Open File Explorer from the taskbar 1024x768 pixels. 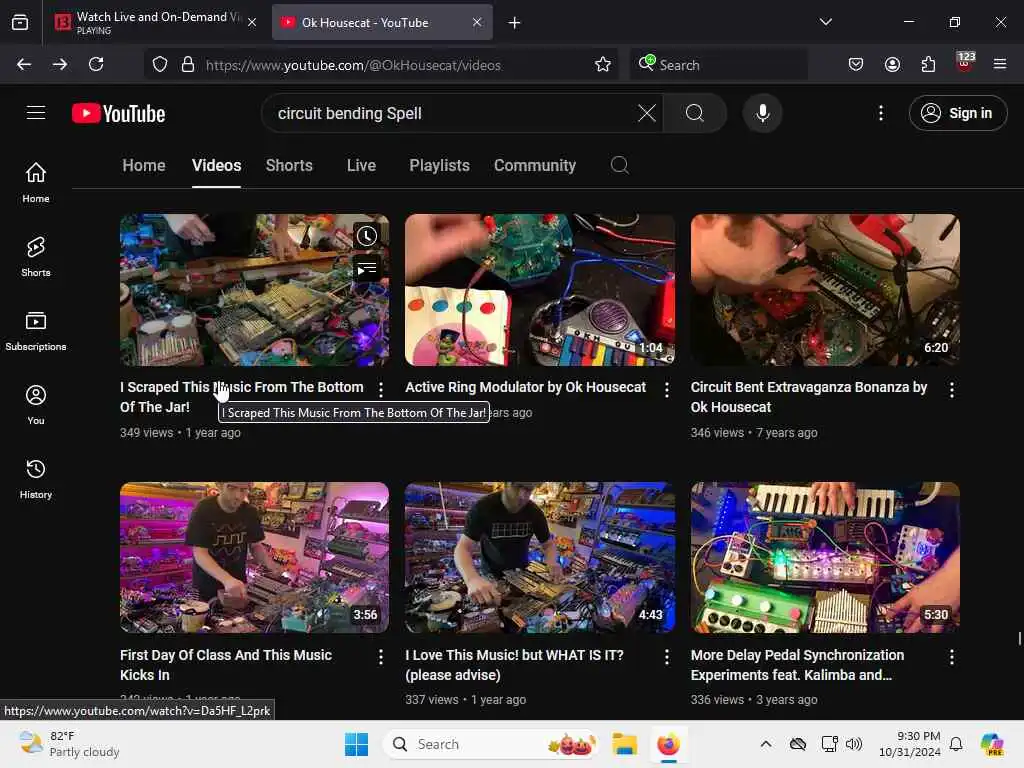624,744
